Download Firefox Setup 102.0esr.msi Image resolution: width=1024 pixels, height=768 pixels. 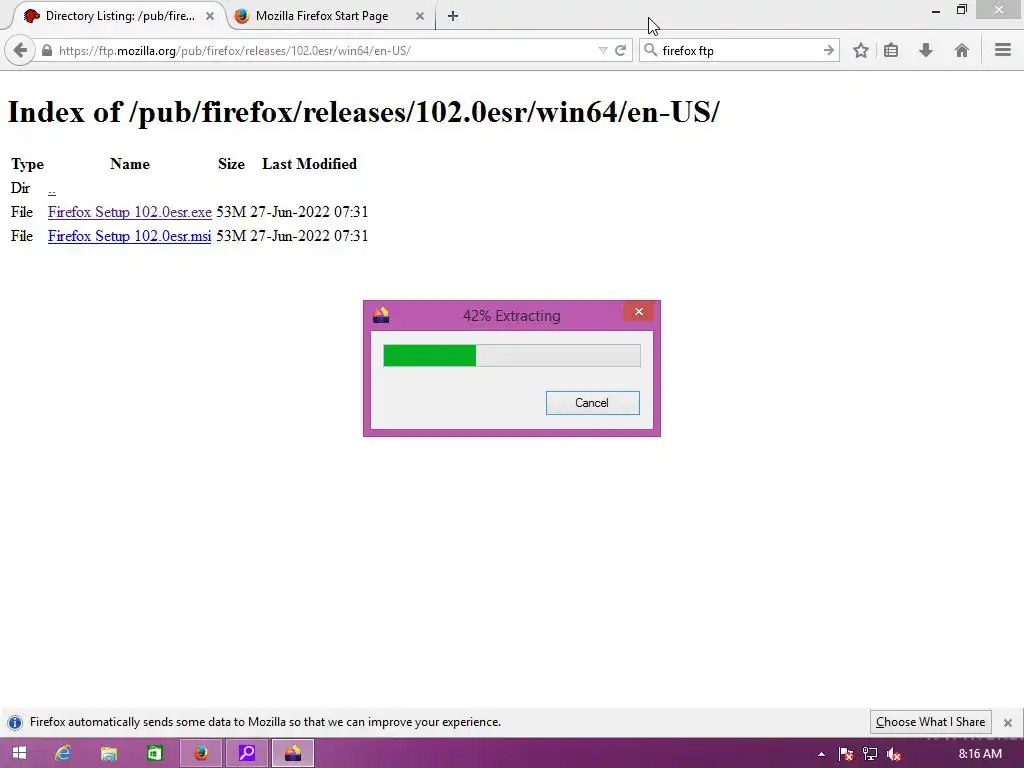point(129,236)
